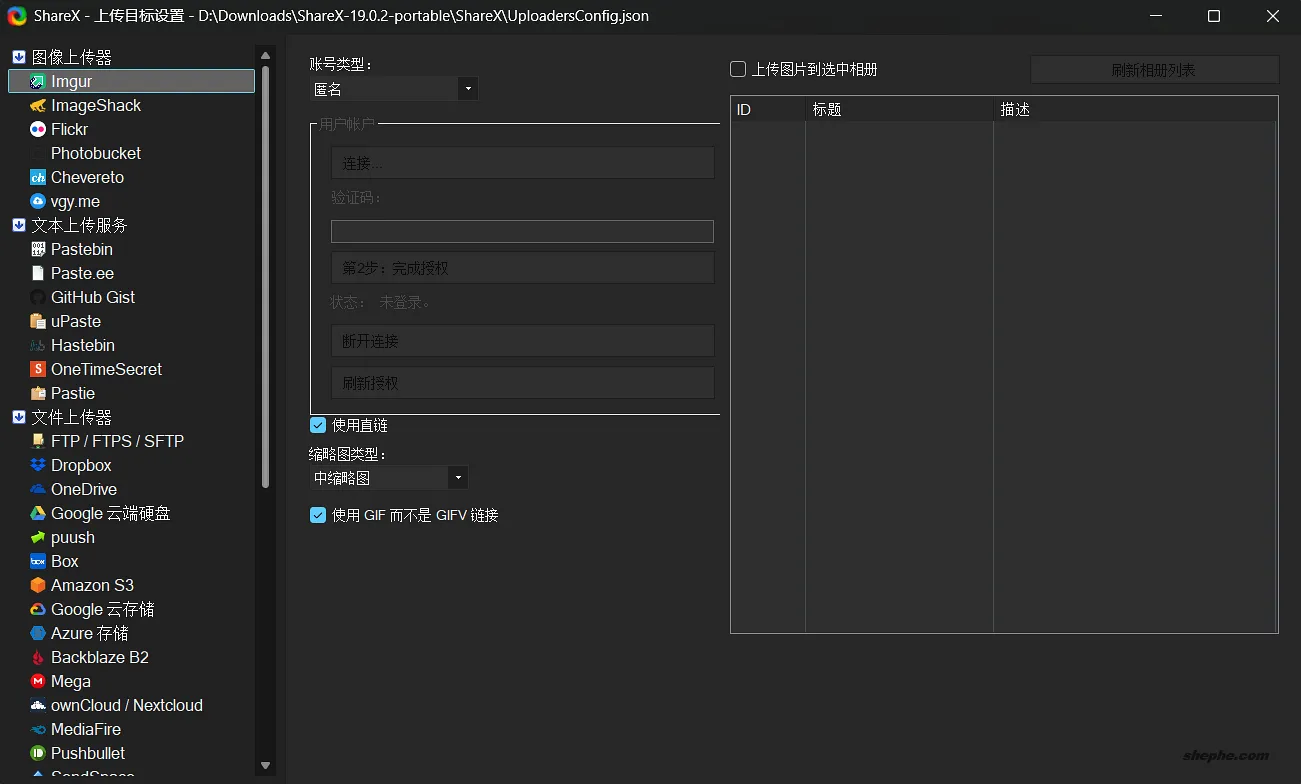The height and width of the screenshot is (784, 1301).
Task: Click the 第2步：完成授权 button
Action: (522, 267)
